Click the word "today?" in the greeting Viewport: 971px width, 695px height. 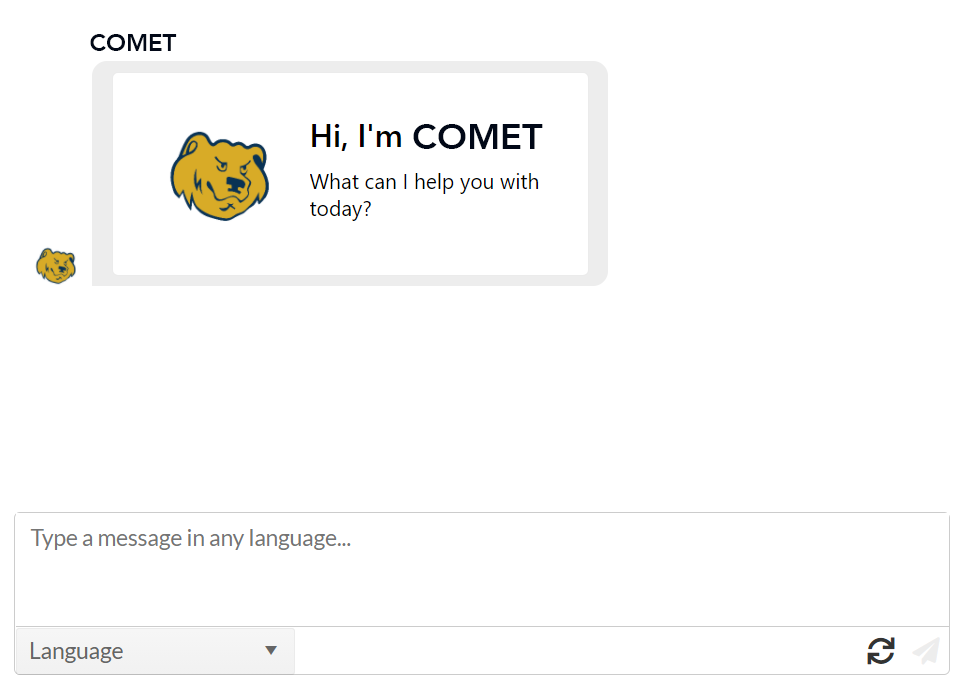click(341, 209)
